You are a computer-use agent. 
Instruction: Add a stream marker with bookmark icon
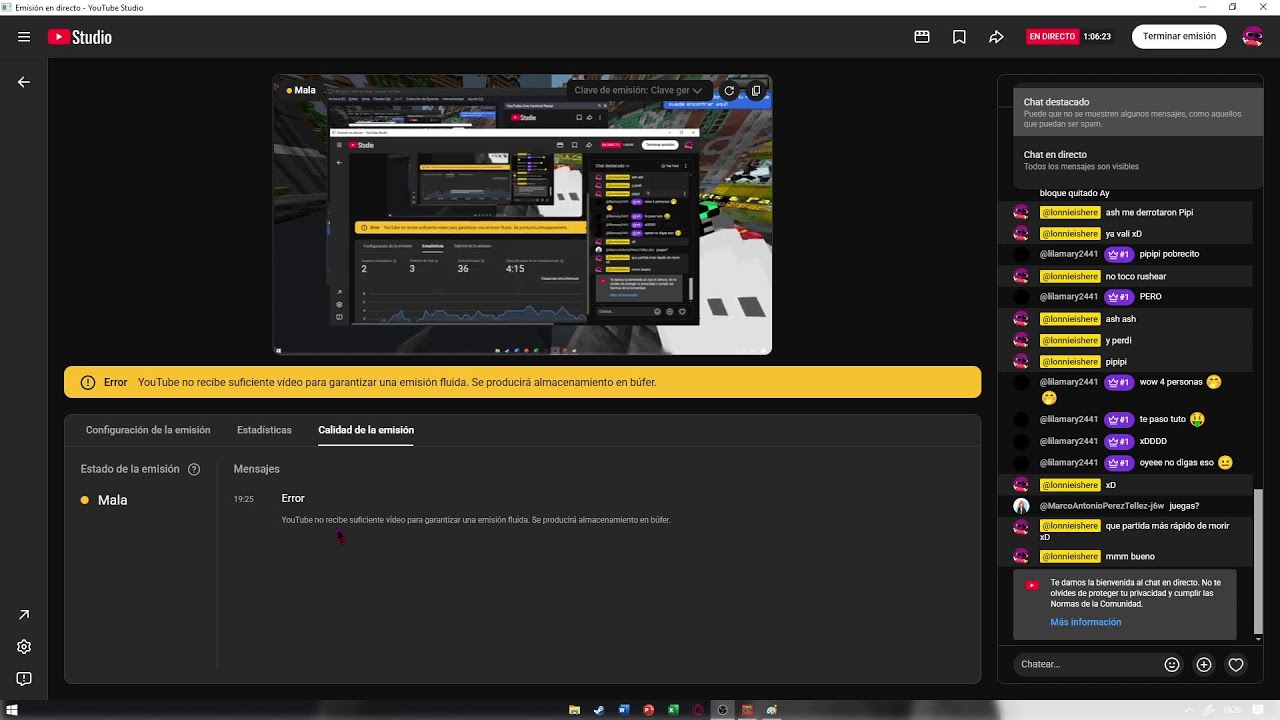click(x=959, y=37)
